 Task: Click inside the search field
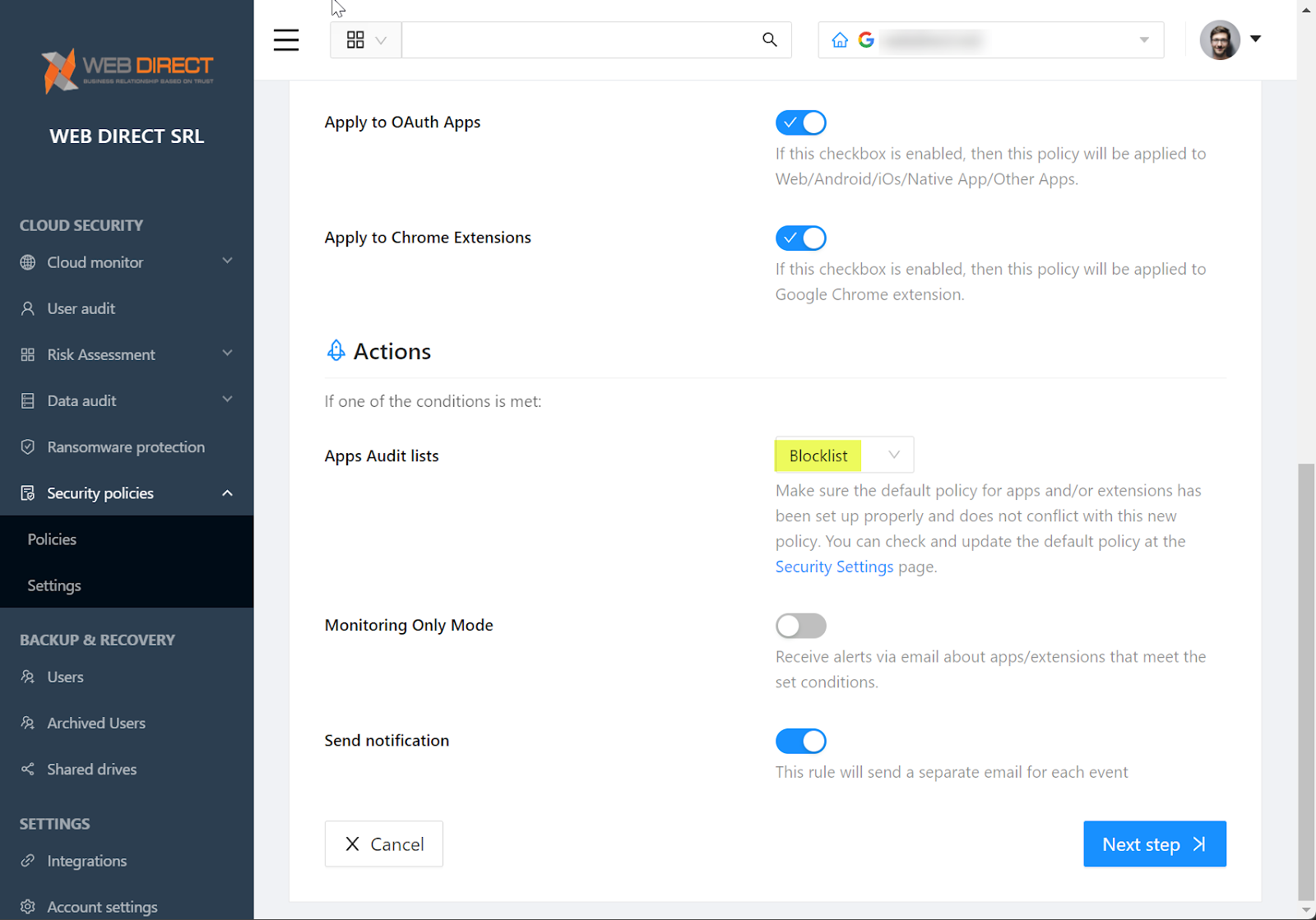click(x=584, y=39)
